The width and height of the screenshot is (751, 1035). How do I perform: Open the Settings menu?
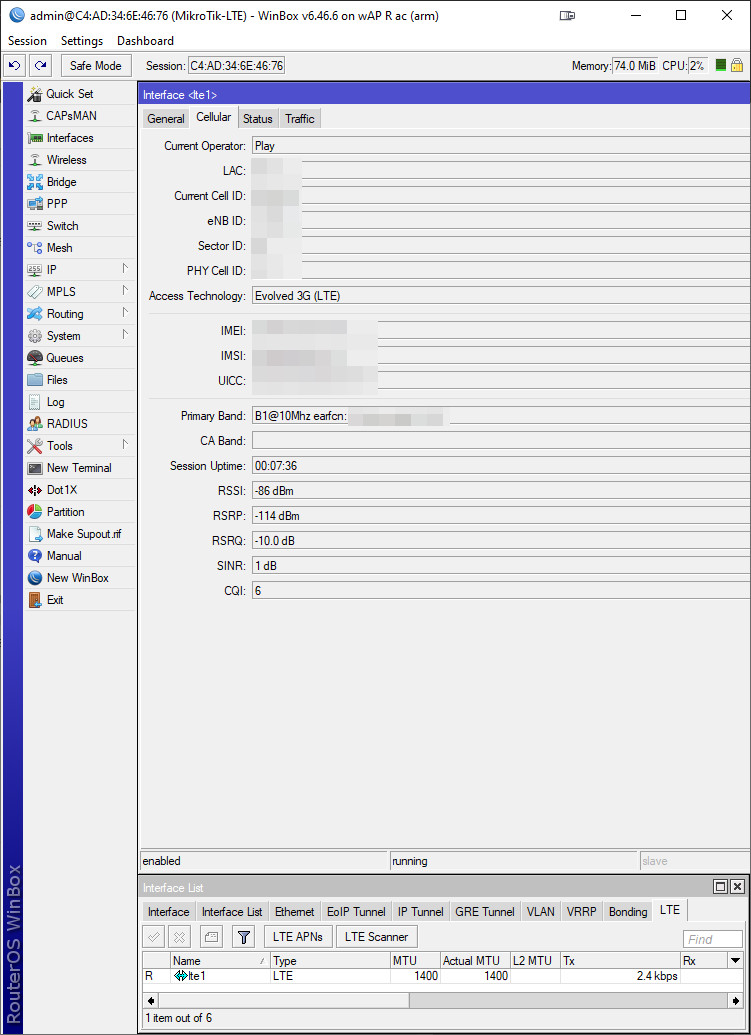point(82,41)
